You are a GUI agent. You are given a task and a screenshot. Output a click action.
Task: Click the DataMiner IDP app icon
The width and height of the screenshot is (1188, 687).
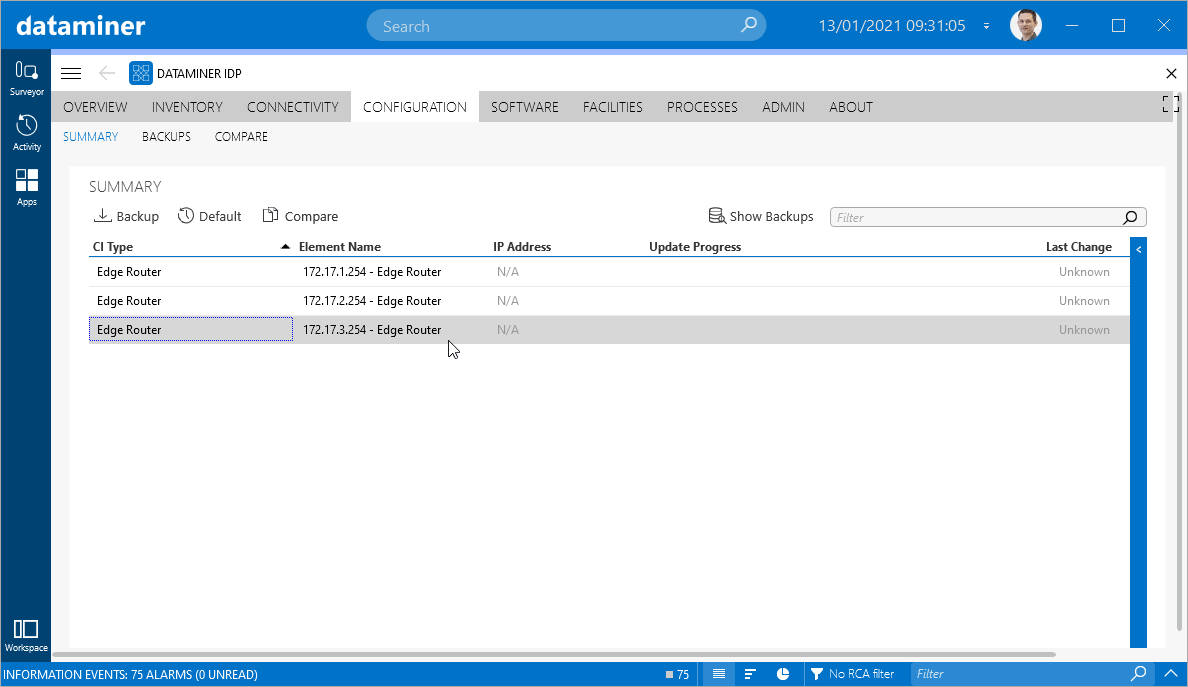click(x=141, y=73)
